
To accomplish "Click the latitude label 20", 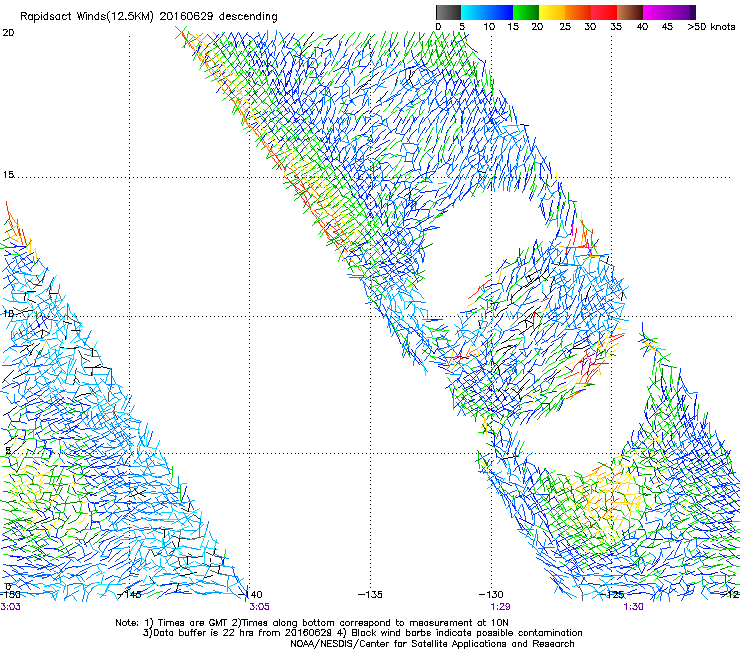I will point(8,33).
